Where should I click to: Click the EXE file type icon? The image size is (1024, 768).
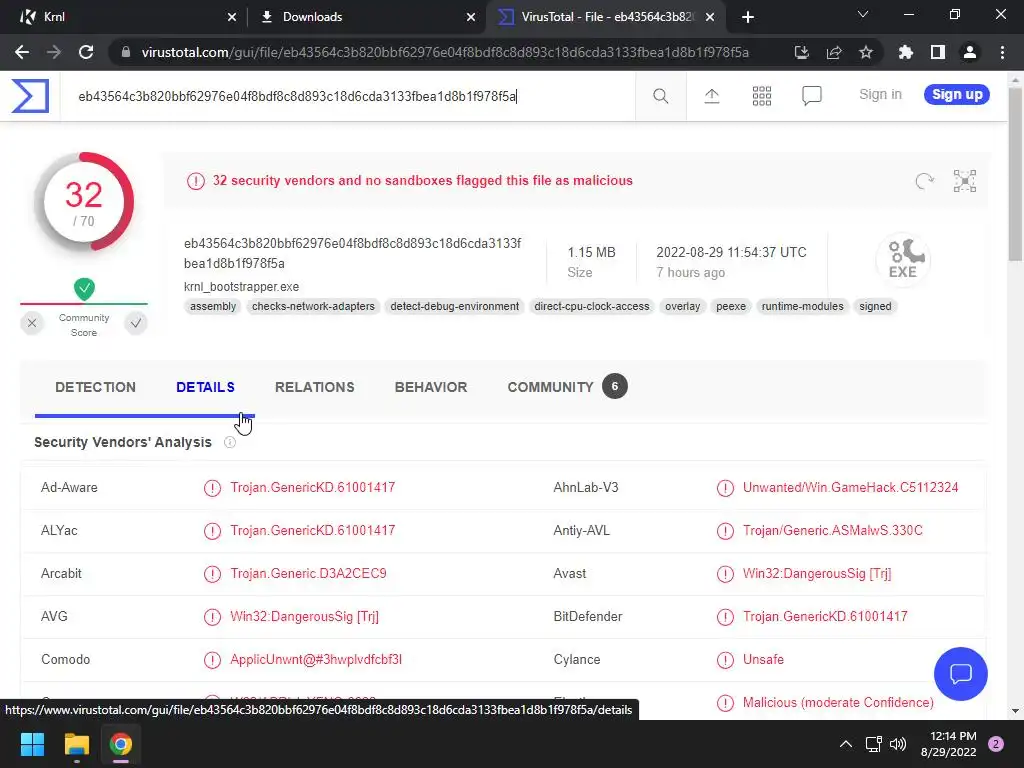click(903, 259)
